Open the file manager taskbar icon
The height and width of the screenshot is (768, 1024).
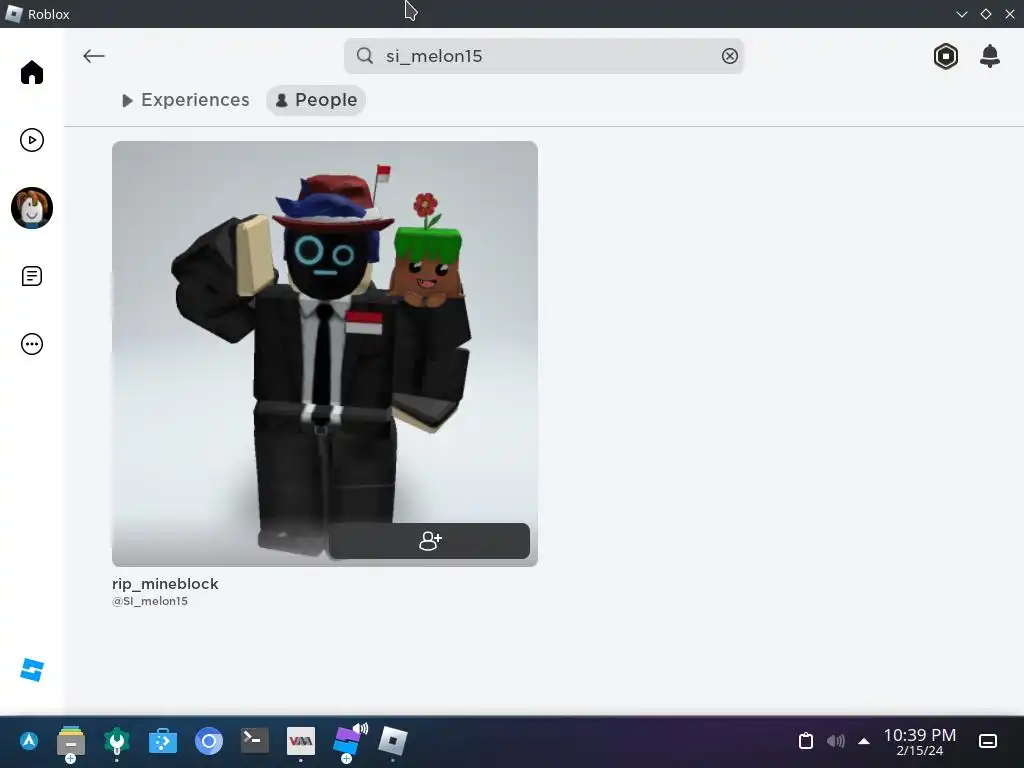tap(71, 741)
